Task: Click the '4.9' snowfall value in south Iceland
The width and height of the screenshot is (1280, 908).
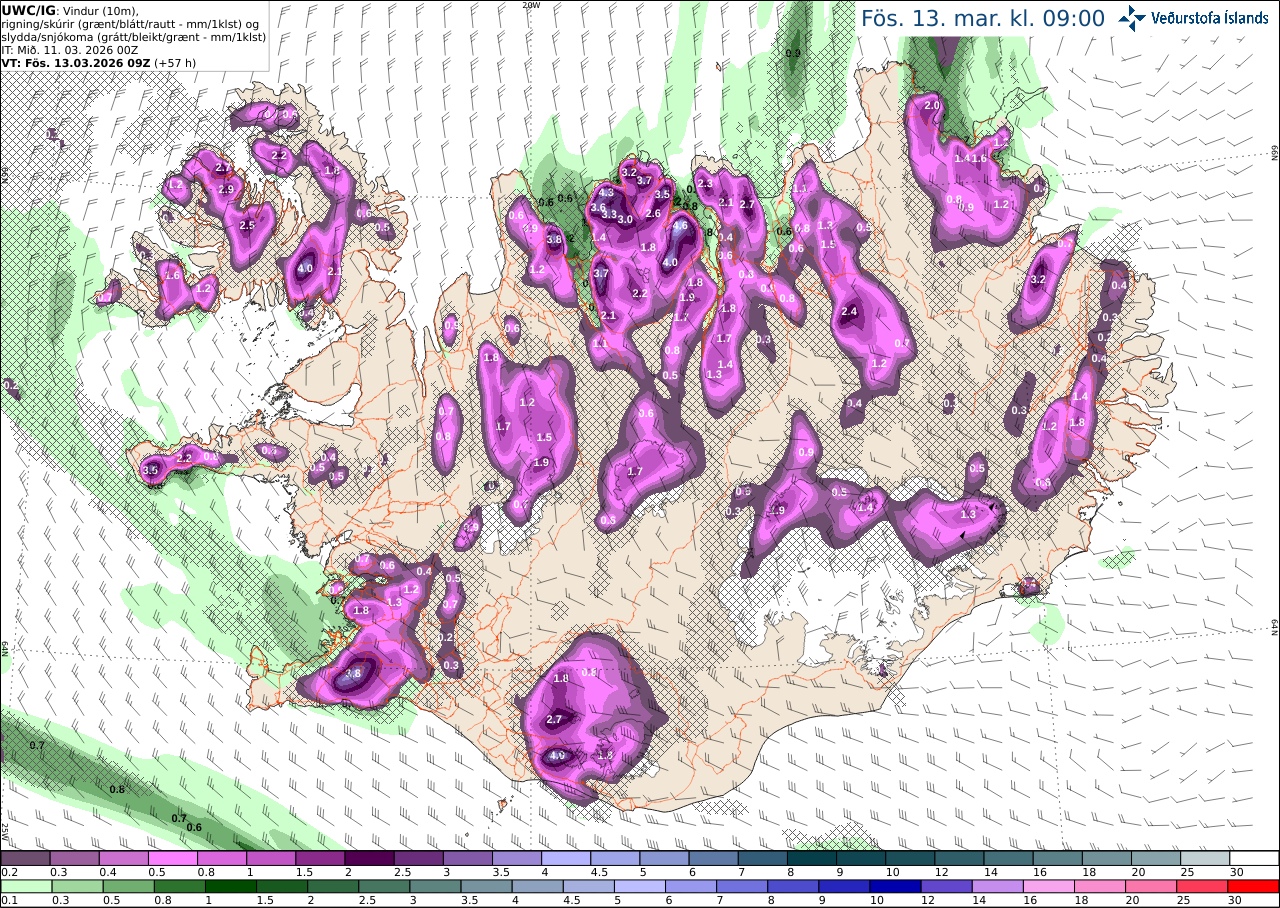Action: pyautogui.click(x=558, y=755)
